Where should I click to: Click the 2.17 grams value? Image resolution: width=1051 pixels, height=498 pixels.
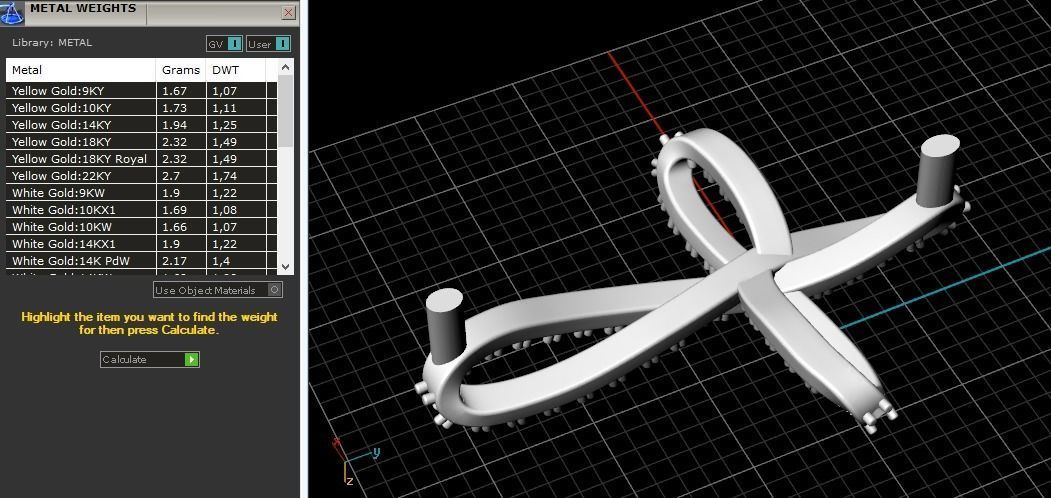tap(174, 261)
